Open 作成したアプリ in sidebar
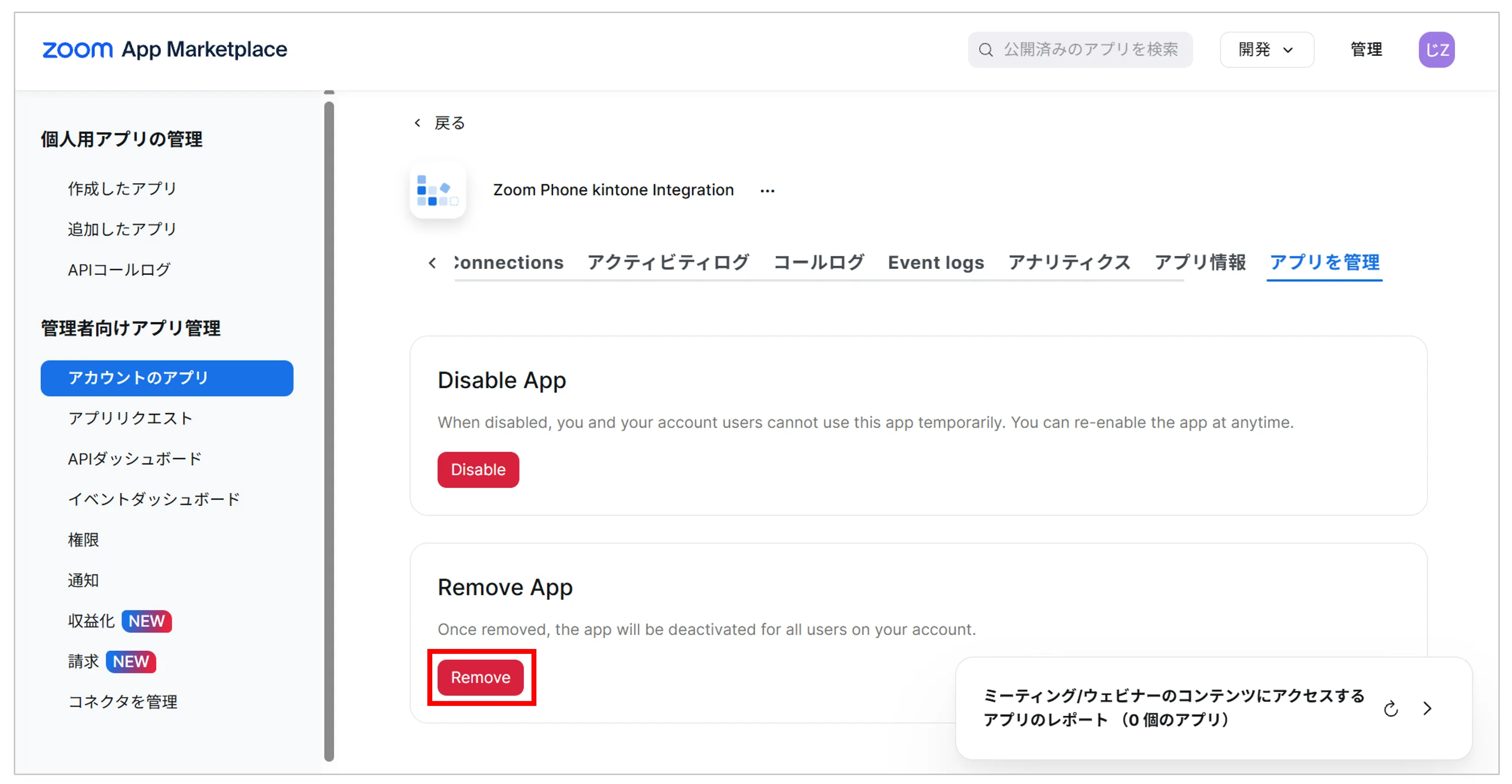 click(122, 188)
